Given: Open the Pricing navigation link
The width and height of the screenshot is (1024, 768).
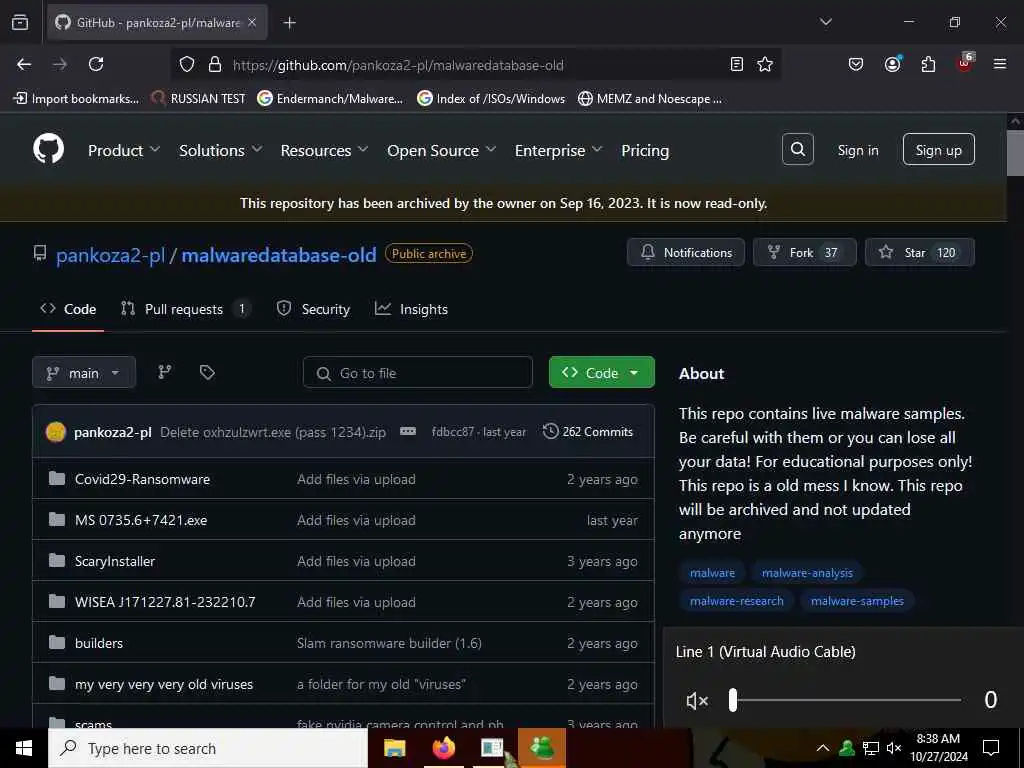Looking at the screenshot, I should (x=645, y=150).
